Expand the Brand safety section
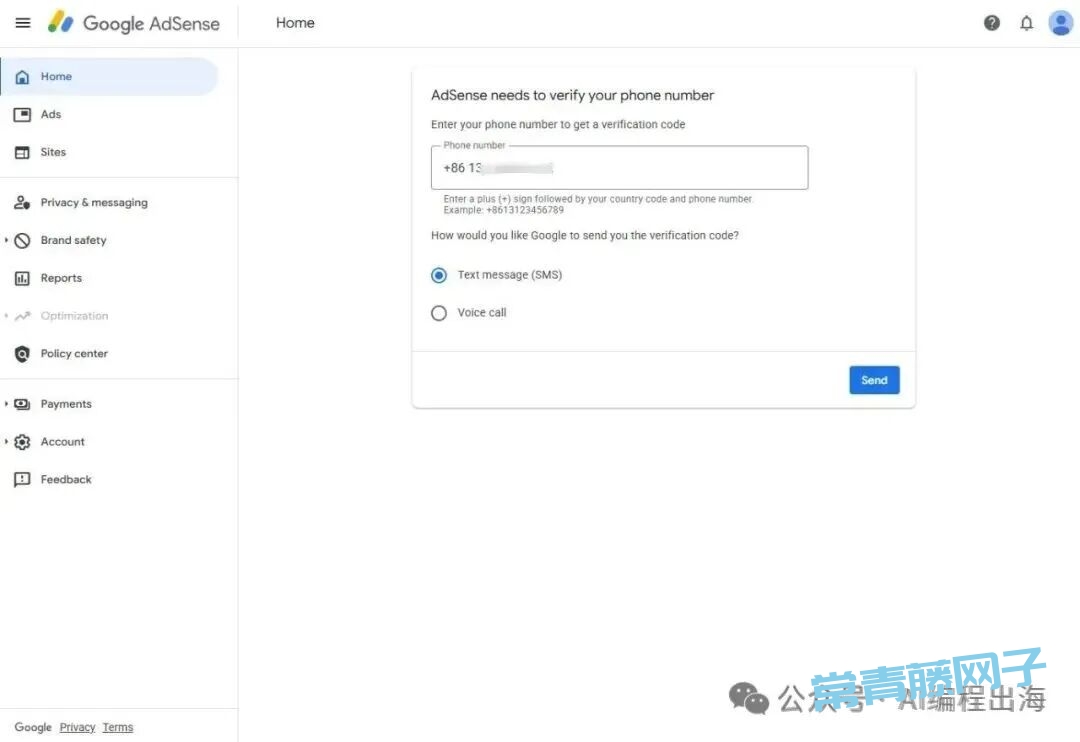Screen dimensions: 1080x742 7,241
